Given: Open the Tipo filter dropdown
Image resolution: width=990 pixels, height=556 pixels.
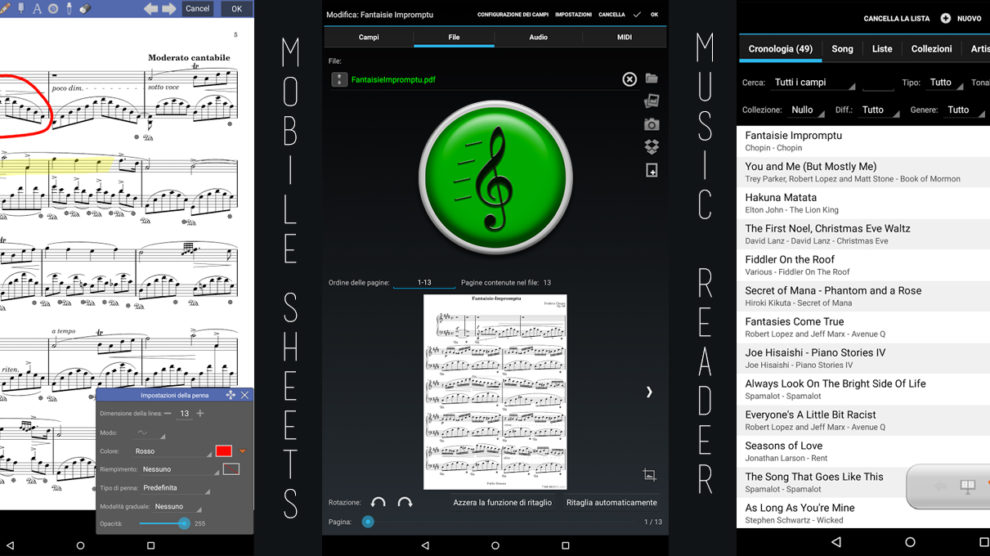Looking at the screenshot, I should tap(945, 83).
